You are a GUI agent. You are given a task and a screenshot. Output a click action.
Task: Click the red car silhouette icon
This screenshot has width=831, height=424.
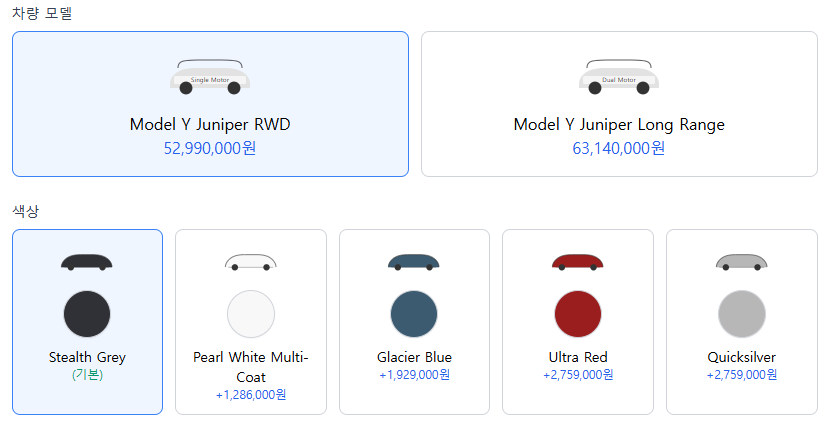(x=578, y=262)
